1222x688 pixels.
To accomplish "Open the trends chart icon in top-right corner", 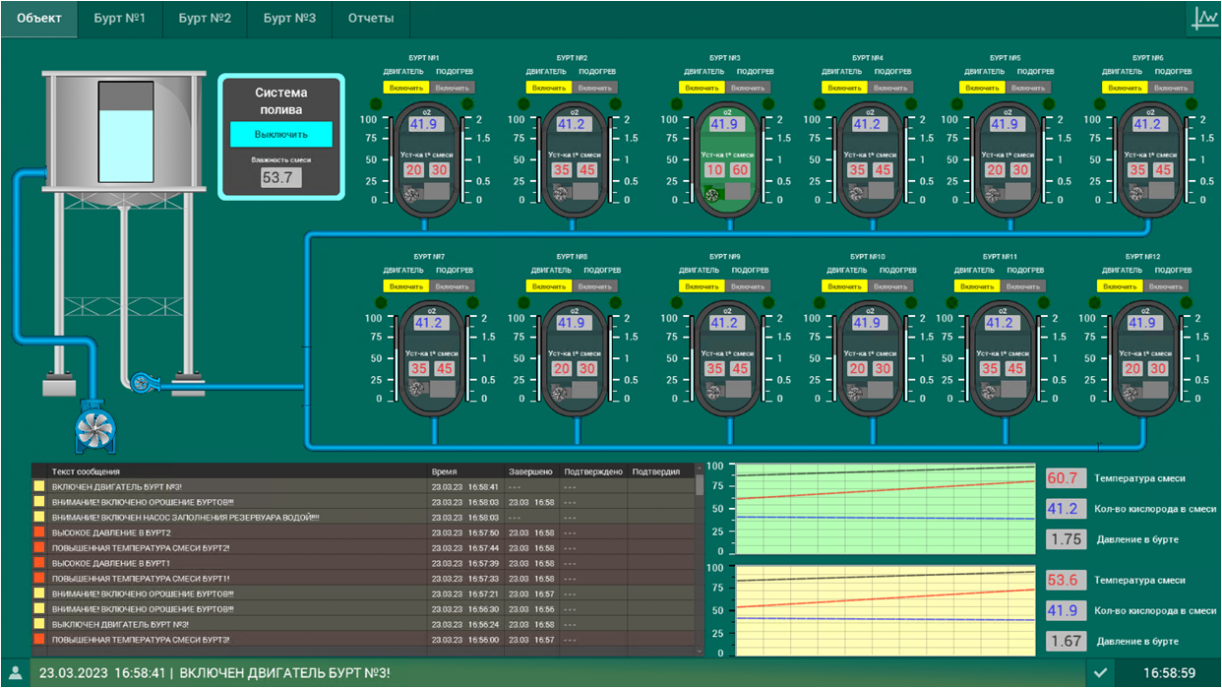I will [x=1204, y=18].
